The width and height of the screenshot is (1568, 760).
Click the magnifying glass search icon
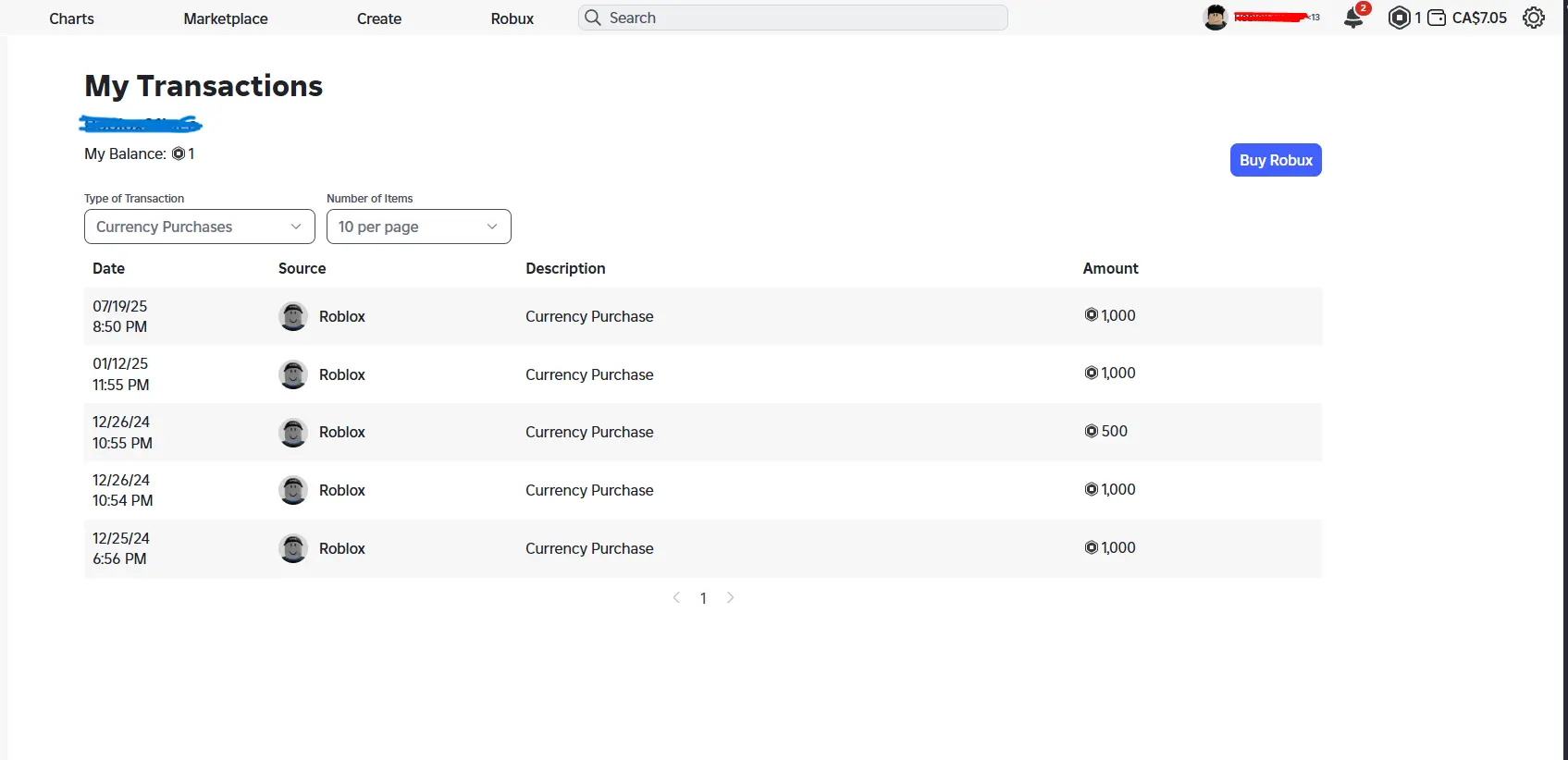pos(593,18)
